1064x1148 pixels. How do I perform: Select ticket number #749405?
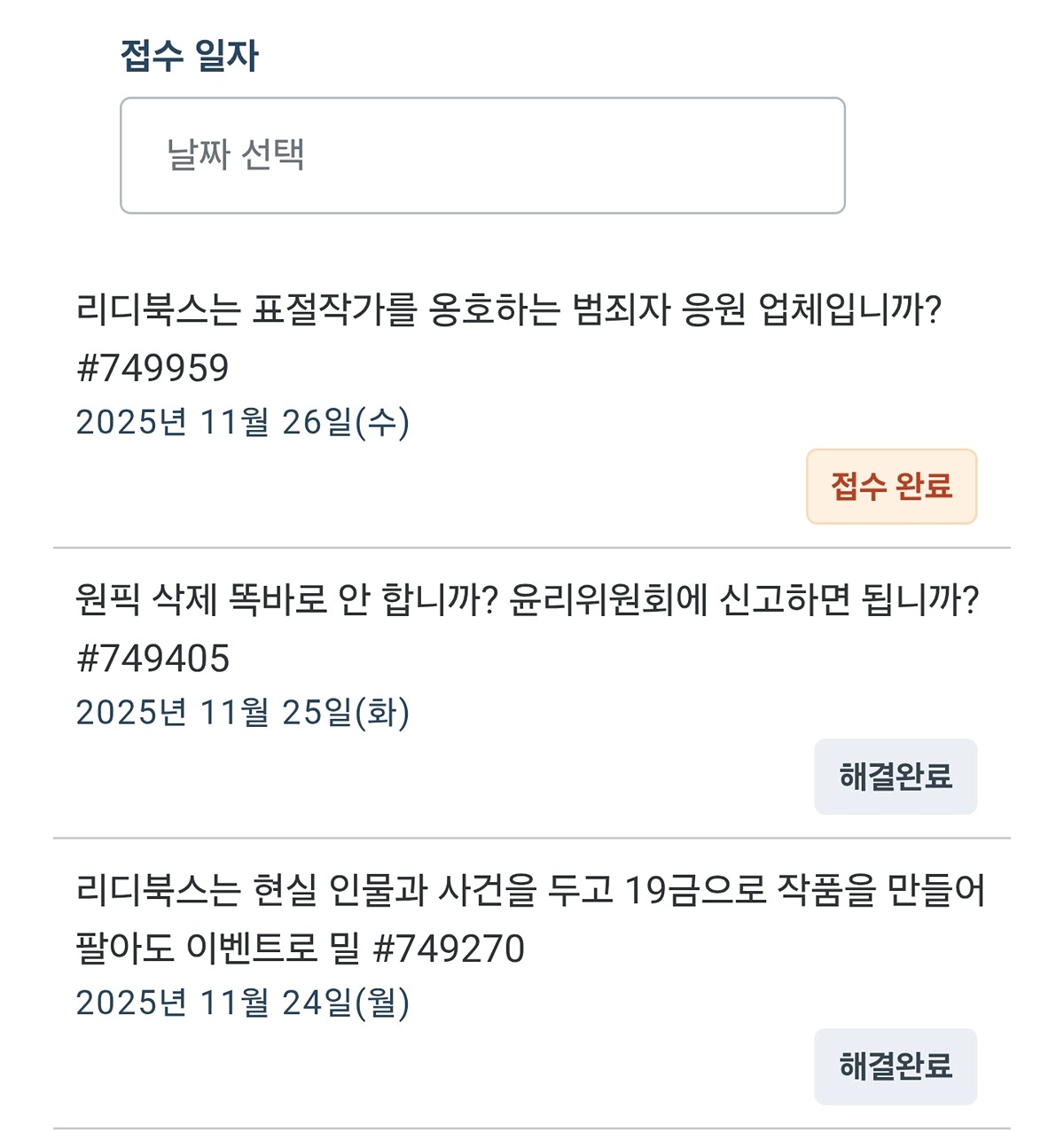click(153, 658)
